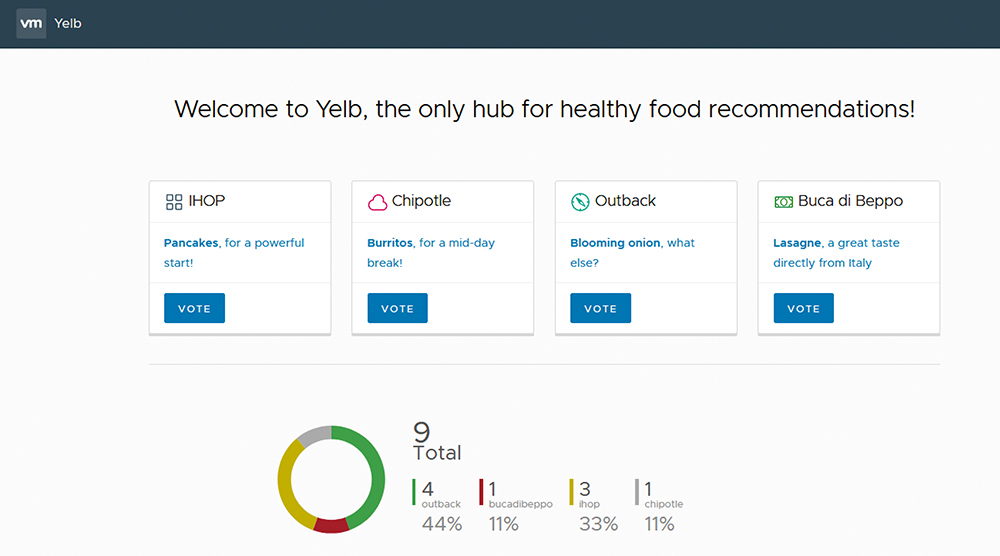
Task: Click the Chipotle pink cloud icon
Action: [x=377, y=202]
